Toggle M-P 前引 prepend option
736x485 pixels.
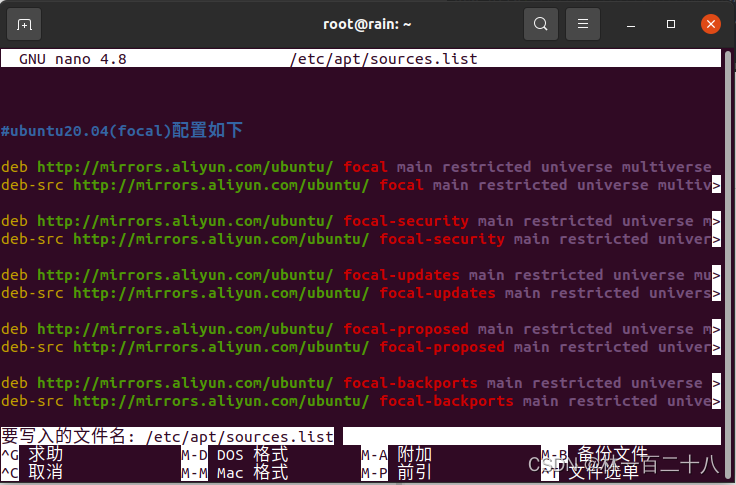[397, 472]
